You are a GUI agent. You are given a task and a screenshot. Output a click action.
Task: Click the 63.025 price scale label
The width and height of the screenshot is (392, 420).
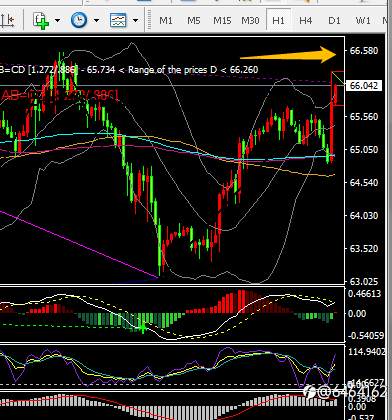[x=364, y=282]
